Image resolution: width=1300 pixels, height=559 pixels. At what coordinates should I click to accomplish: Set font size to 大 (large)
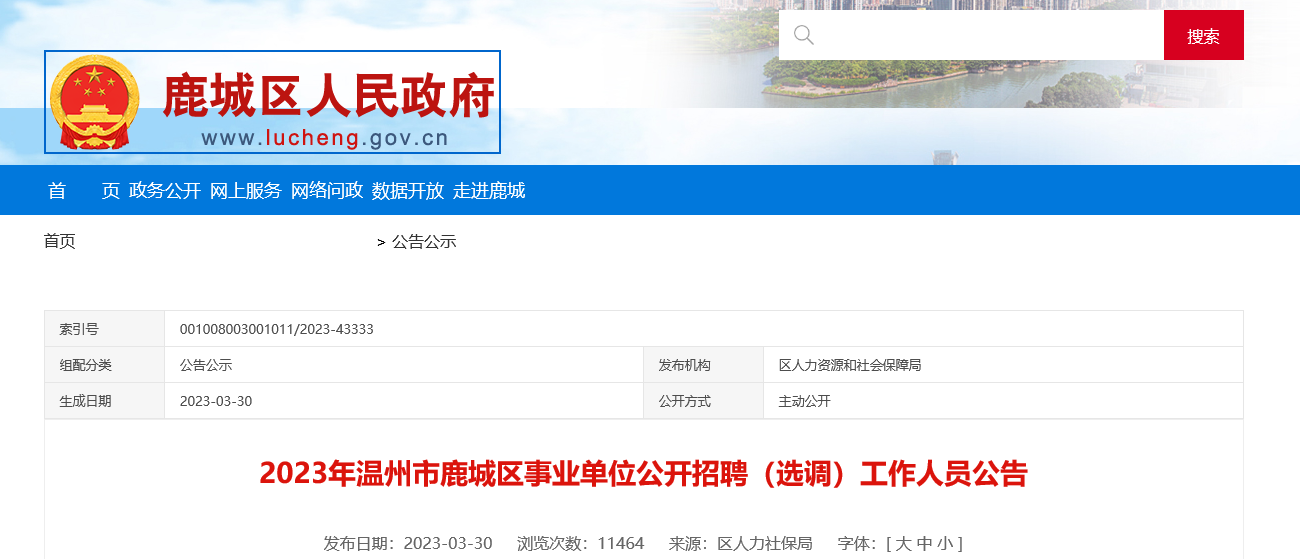[903, 544]
